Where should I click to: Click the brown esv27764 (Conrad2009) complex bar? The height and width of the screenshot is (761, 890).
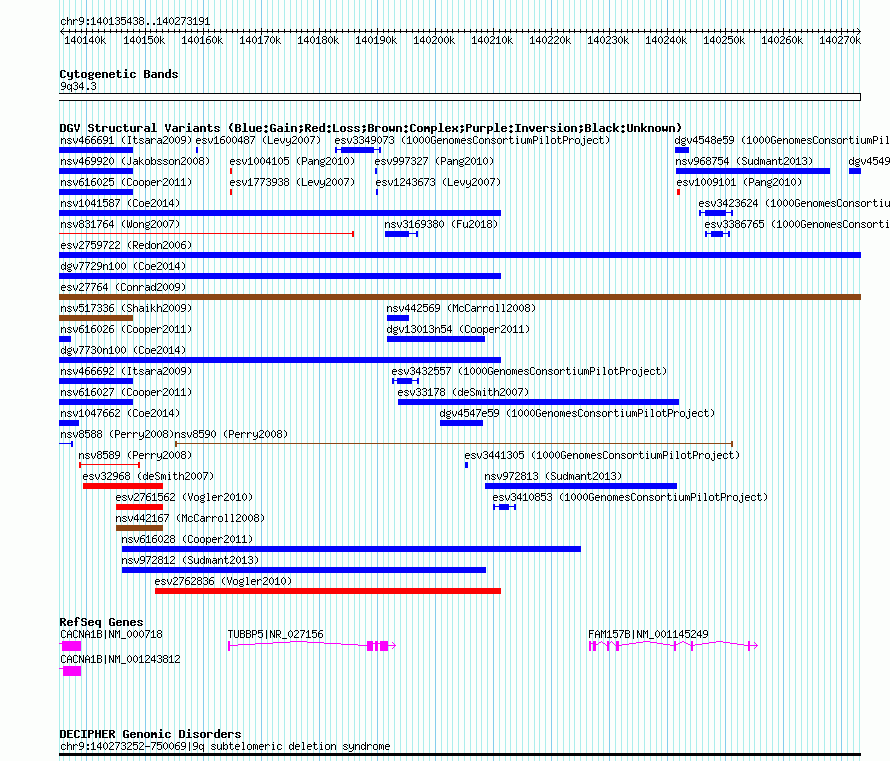[460, 297]
